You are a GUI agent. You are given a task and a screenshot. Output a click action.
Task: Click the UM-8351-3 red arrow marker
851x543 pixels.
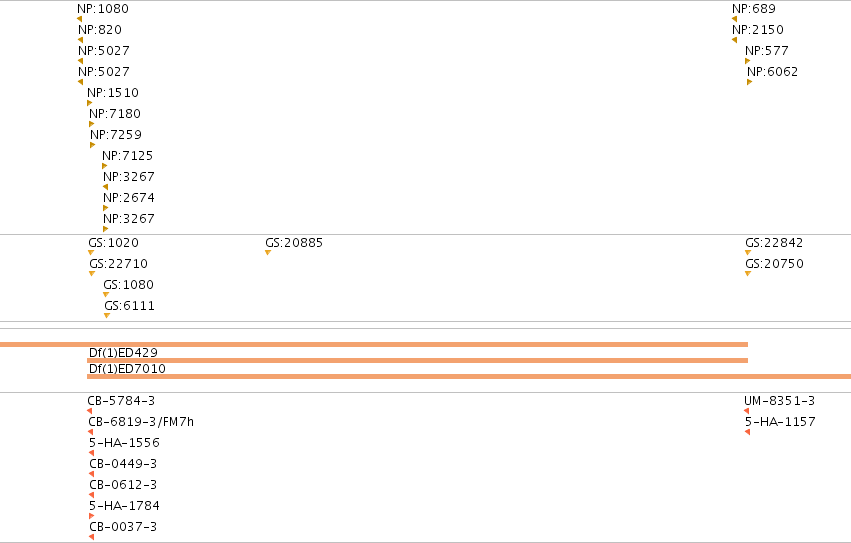pyautogui.click(x=747, y=411)
